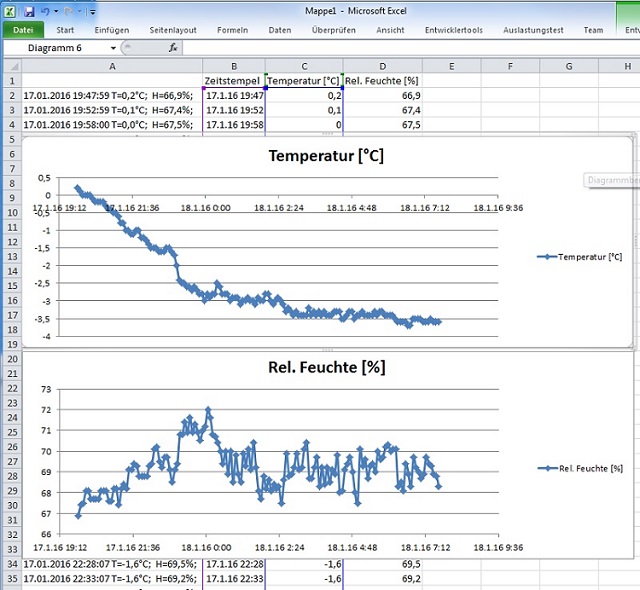Click the Save icon in quick access toolbar
640x590 pixels.
pyautogui.click(x=29, y=11)
